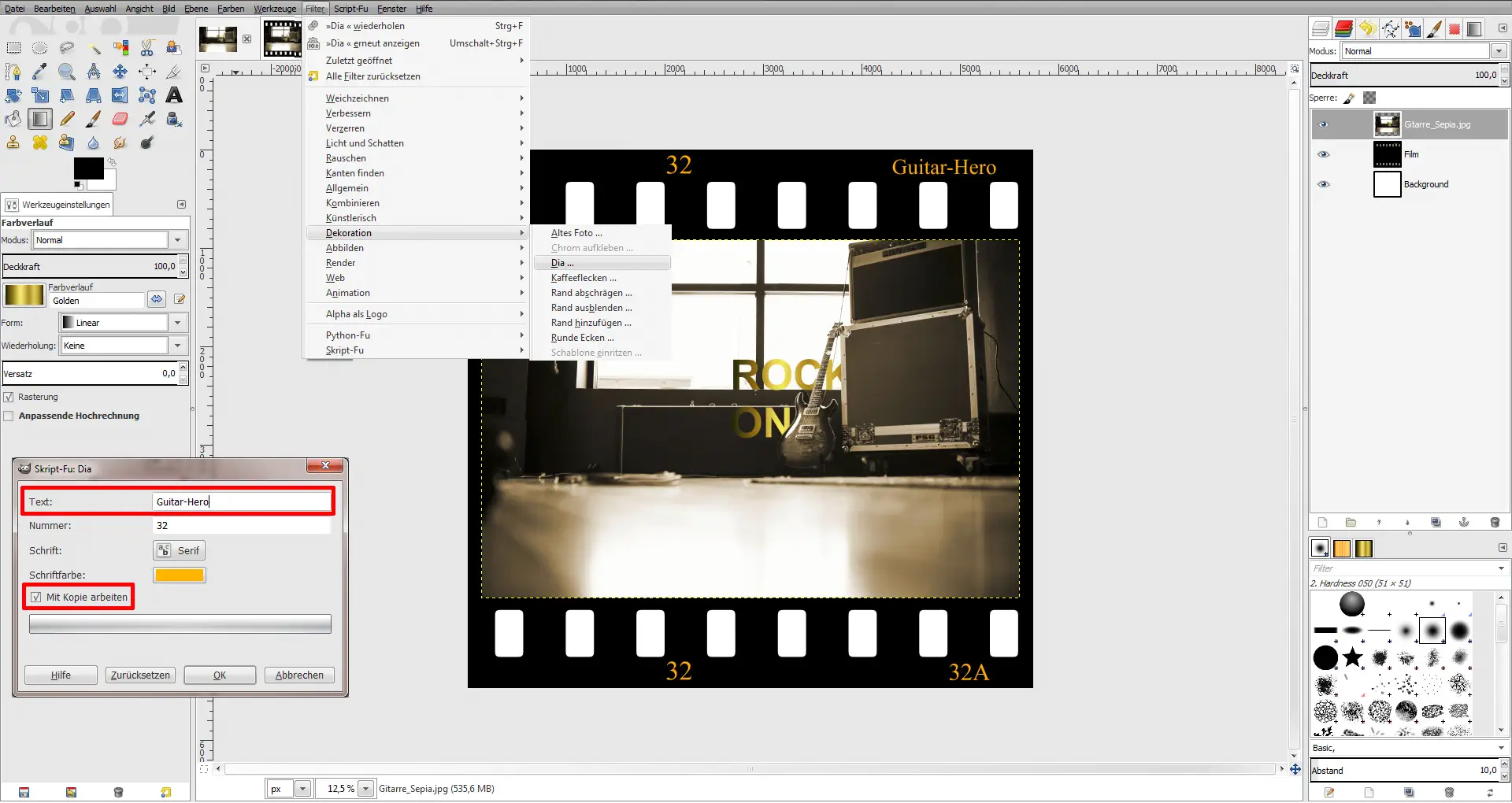Select the Color Picker eyedropper tool
This screenshot has height=803, width=1512.
[40, 72]
